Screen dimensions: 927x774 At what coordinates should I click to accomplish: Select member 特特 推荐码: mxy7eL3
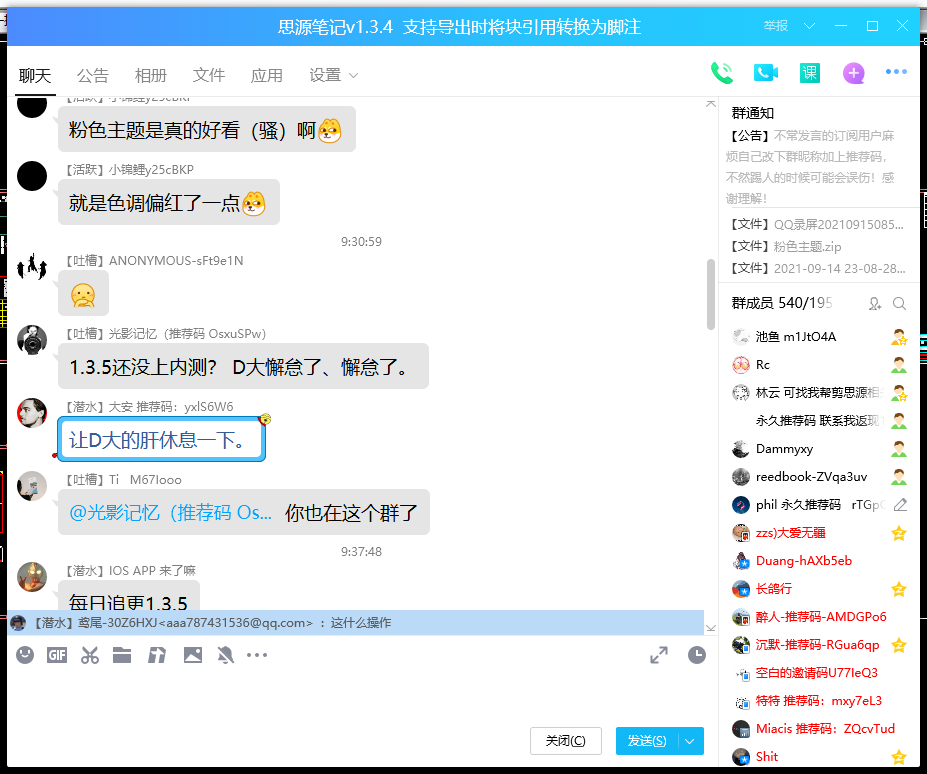click(818, 701)
